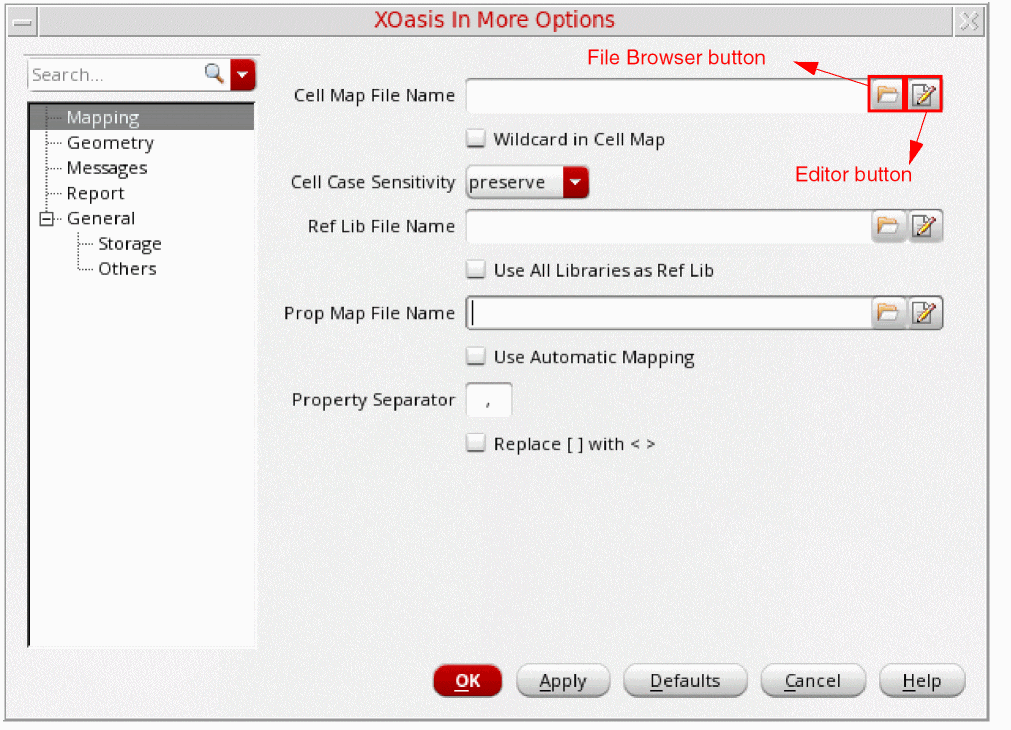Check Use All Libraries as Ref Lib

point(476,270)
